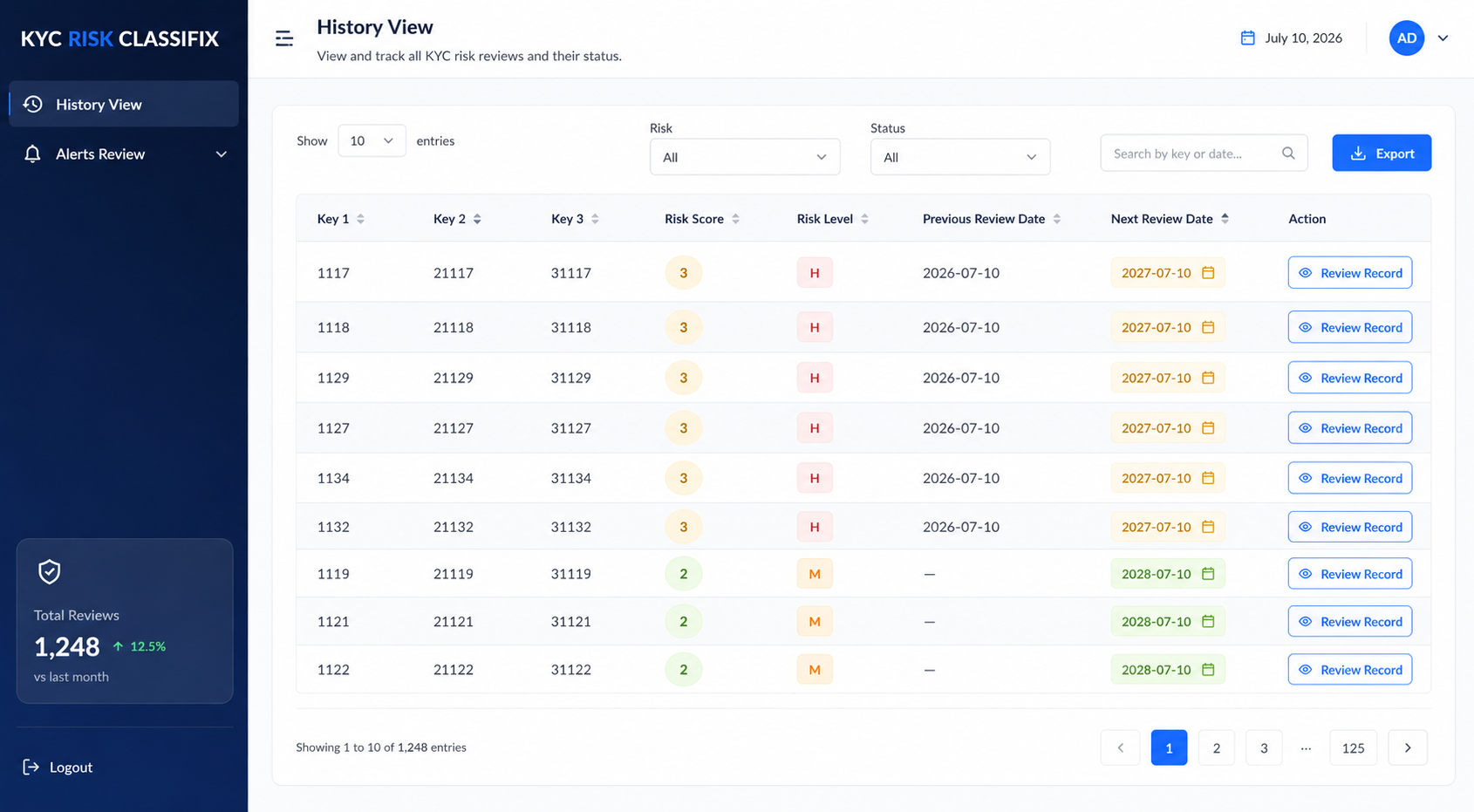Review Record for key 1118

point(1350,327)
